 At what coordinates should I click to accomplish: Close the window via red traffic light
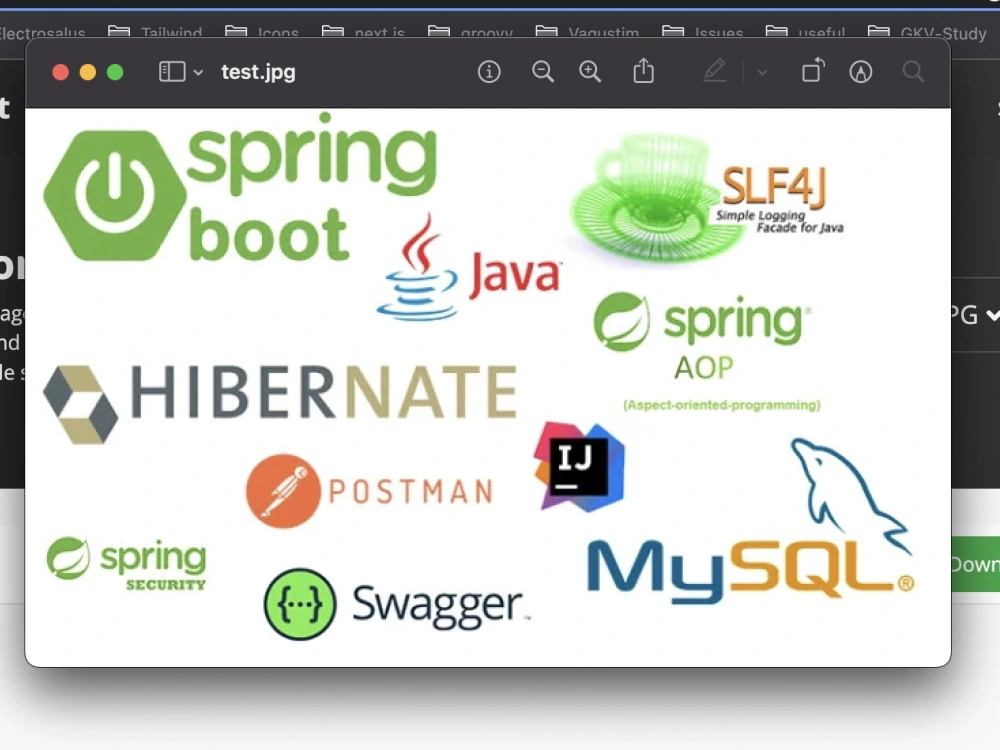point(60,71)
